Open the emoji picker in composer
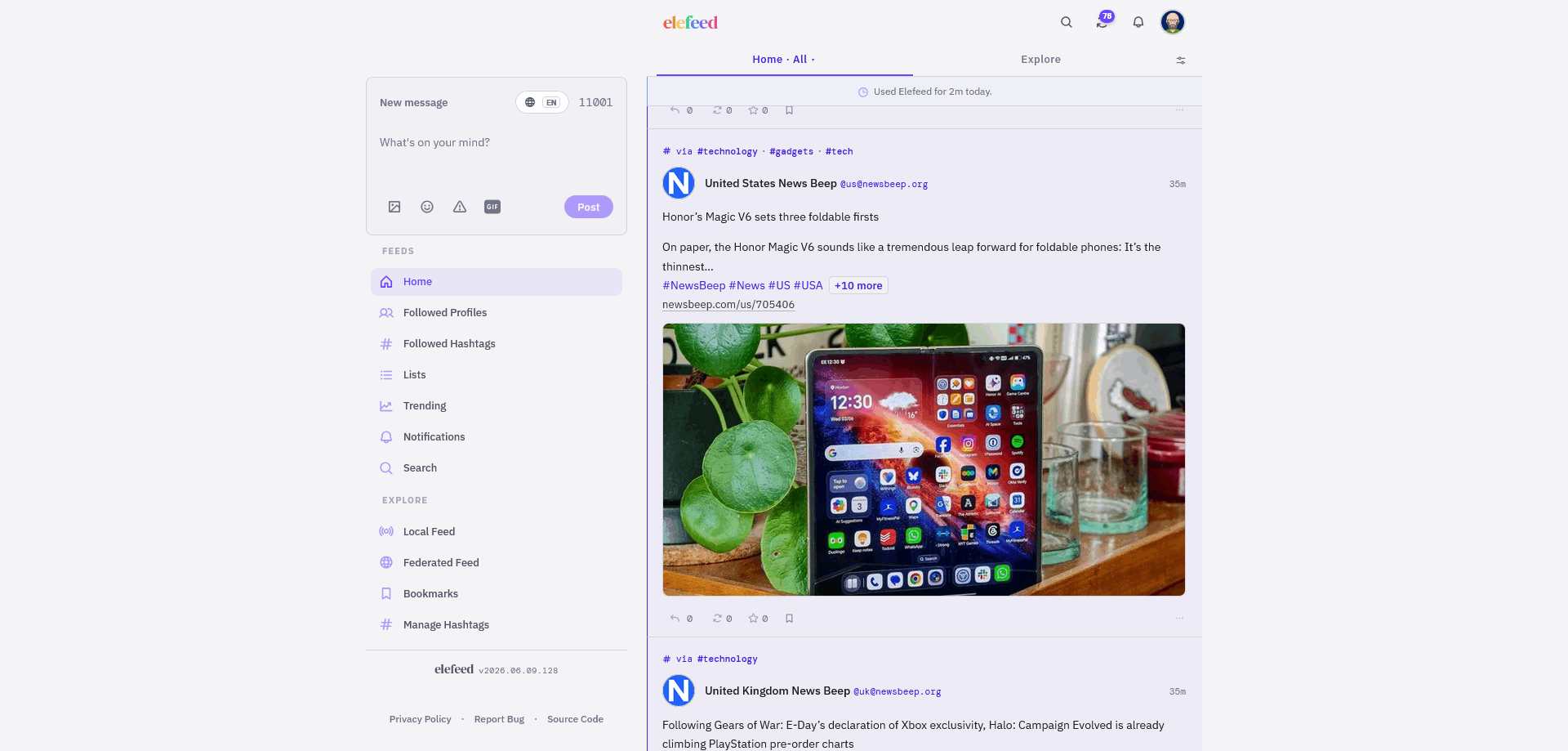This screenshot has width=1568, height=751. pos(427,207)
